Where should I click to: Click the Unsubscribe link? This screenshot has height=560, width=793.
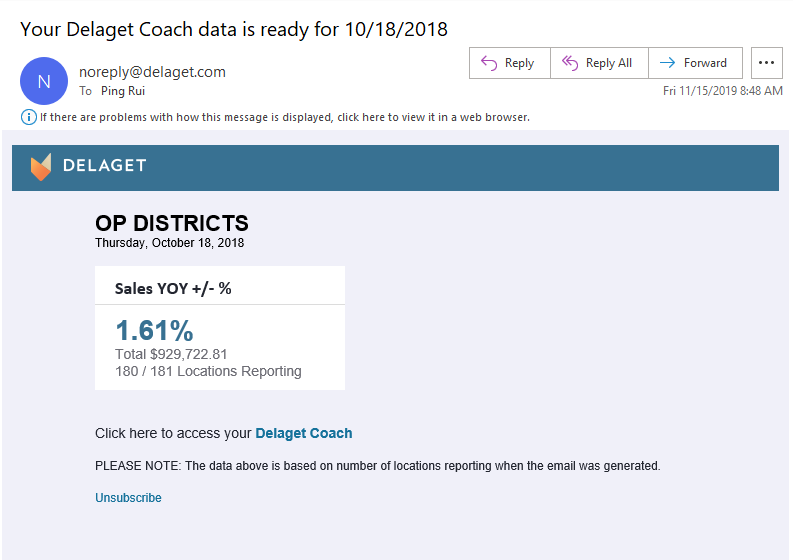(128, 498)
